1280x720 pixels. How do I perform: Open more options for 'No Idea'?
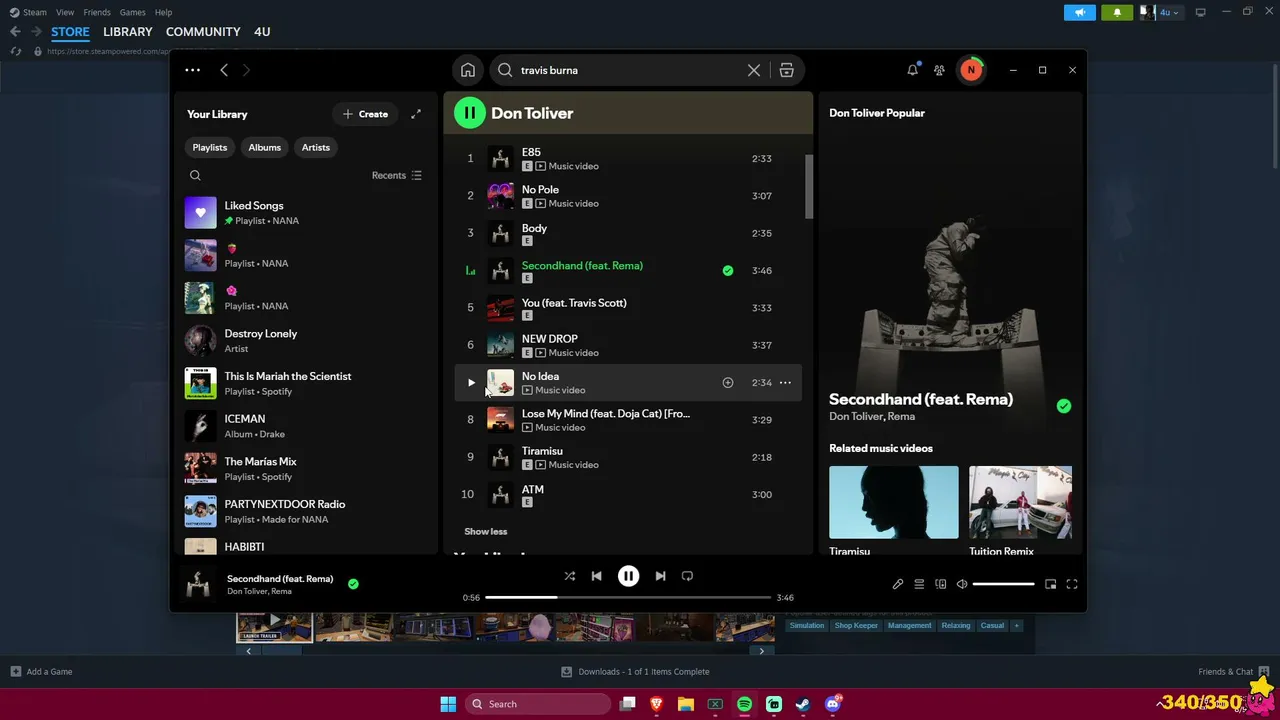click(x=785, y=382)
